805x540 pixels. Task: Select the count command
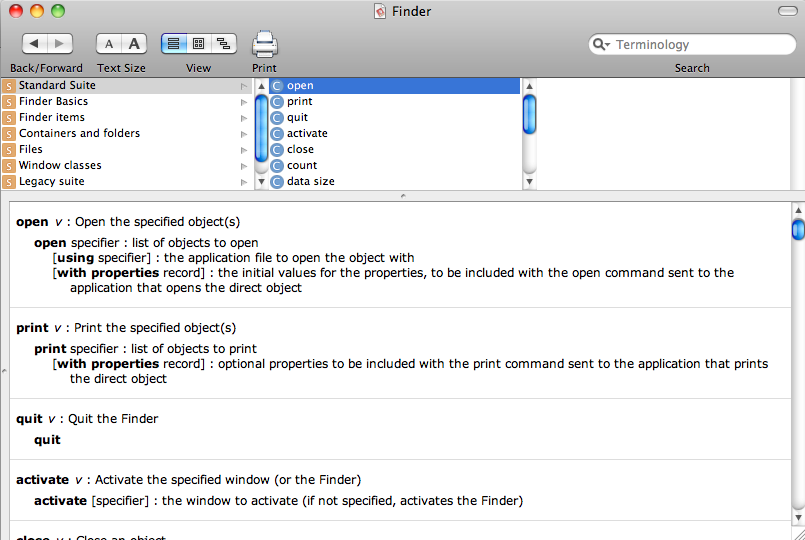(394, 165)
